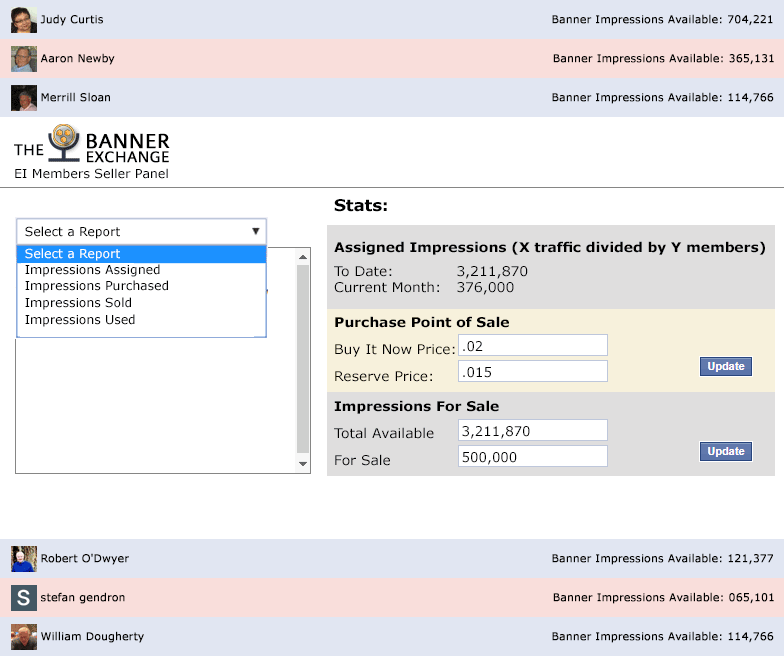Click the To Date value 3,211,870
Image resolution: width=784 pixels, height=656 pixels.
[x=492, y=272]
